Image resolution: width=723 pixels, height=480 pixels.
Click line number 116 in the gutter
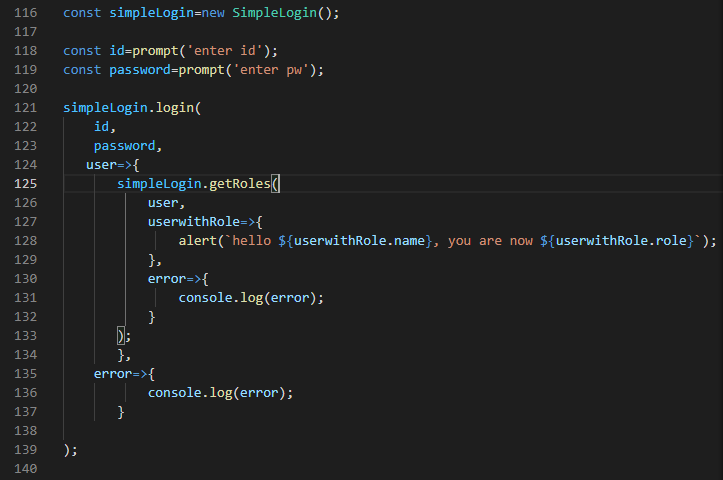click(x=25, y=13)
